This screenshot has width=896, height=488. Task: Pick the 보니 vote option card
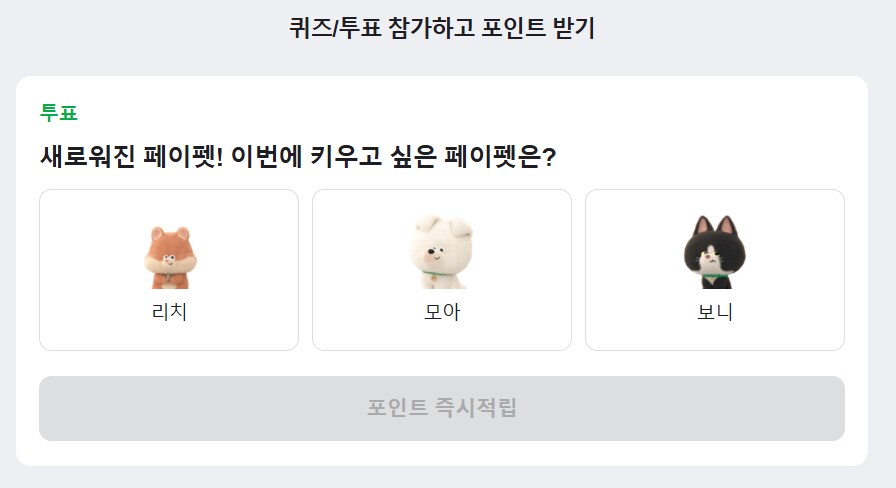pos(715,270)
